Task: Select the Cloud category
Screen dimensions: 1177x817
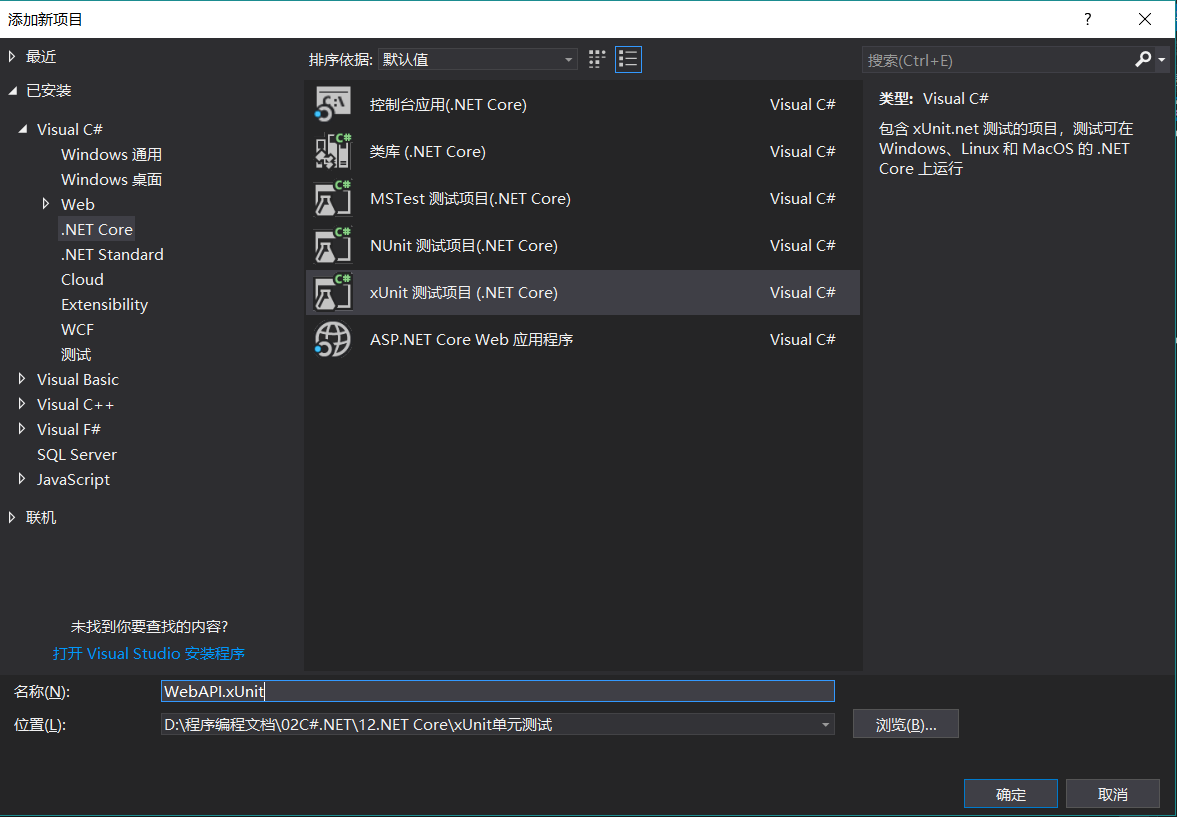Action: (x=82, y=279)
